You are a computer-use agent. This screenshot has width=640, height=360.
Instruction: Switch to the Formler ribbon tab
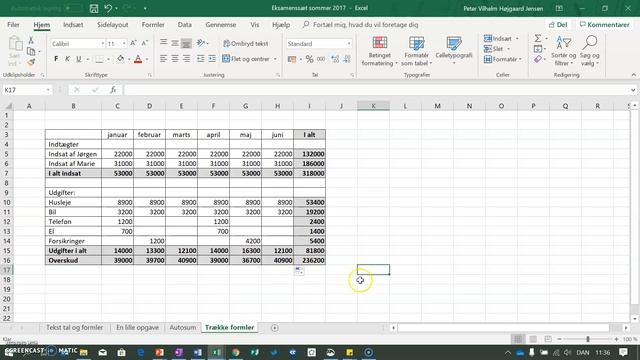pyautogui.click(x=153, y=24)
